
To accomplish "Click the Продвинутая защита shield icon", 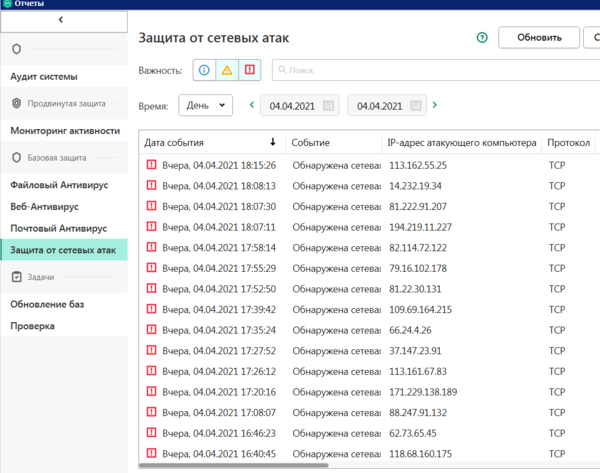I will click(x=17, y=103).
